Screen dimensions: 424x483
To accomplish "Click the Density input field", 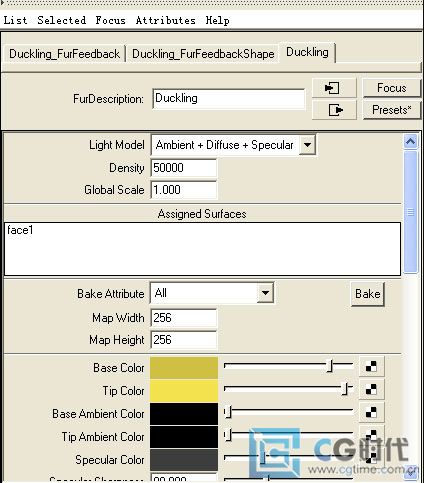I will pyautogui.click(x=184, y=168).
